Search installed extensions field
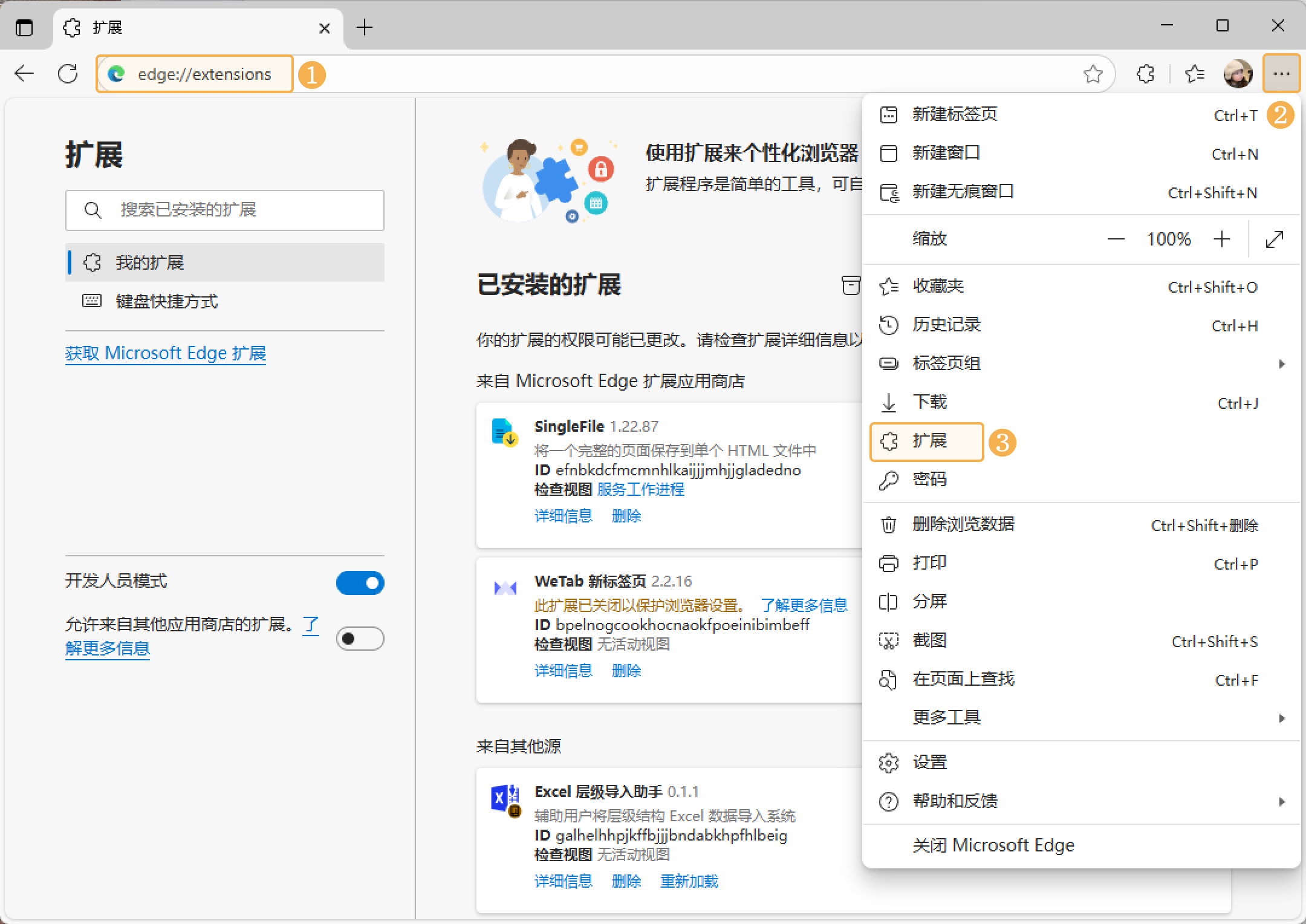 (225, 210)
